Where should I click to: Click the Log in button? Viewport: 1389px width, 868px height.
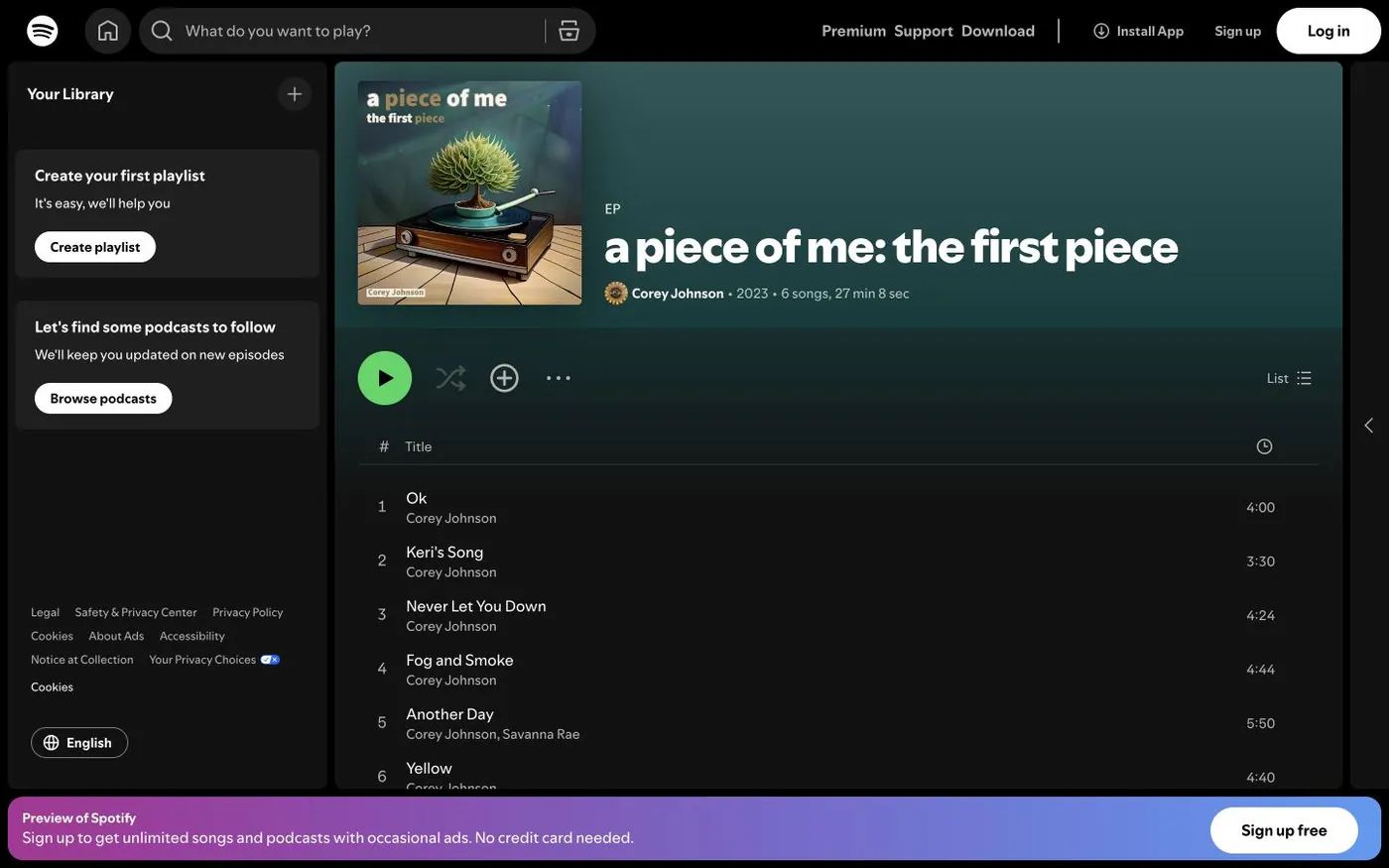coord(1328,31)
